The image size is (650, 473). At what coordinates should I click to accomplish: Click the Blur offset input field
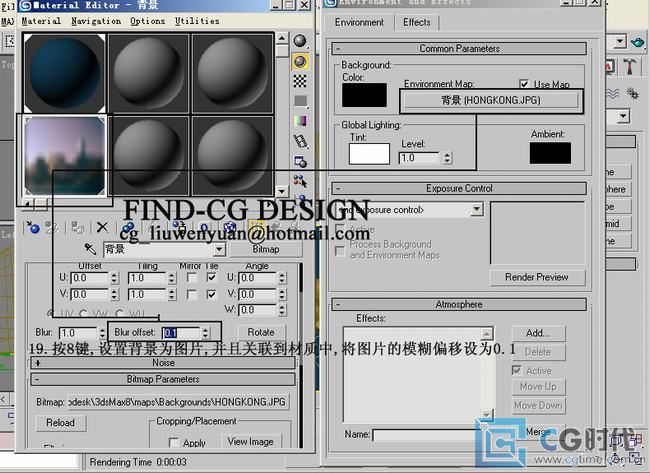click(x=181, y=332)
